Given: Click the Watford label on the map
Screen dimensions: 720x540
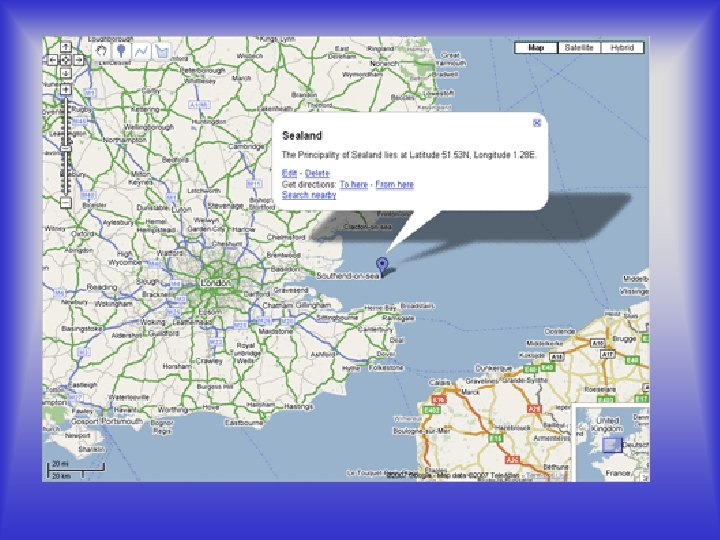Looking at the screenshot, I should (170, 253).
